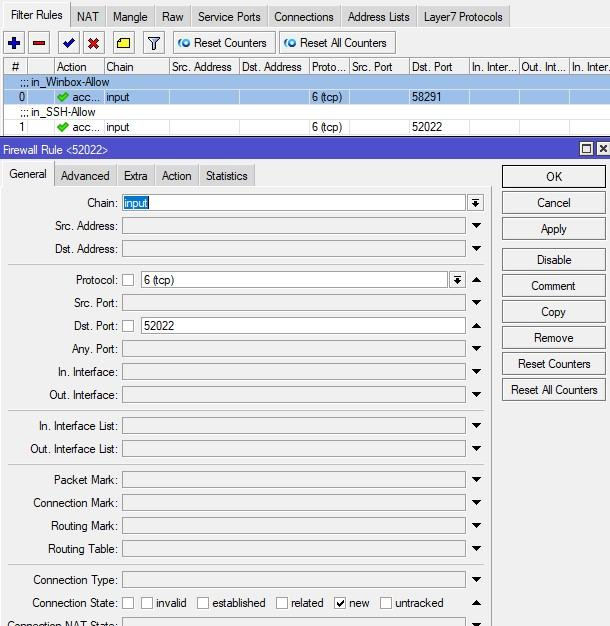Expand the Dst. Address field
610x626 pixels.
(x=476, y=248)
